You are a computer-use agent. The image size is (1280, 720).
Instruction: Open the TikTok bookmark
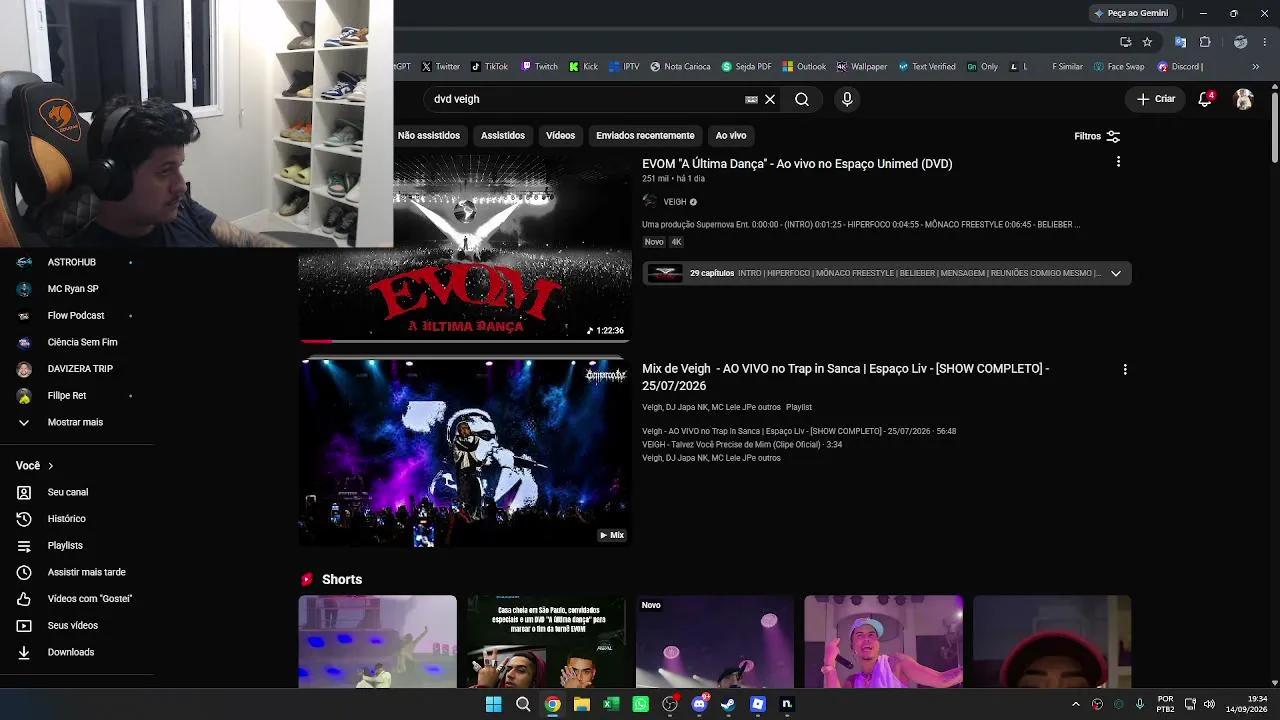490,67
